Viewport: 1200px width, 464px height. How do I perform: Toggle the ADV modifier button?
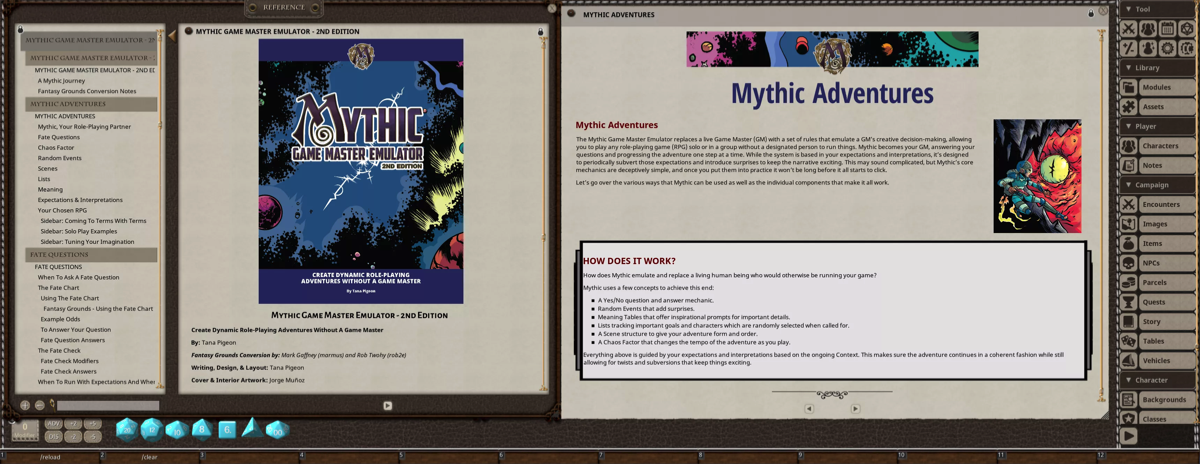(x=54, y=424)
